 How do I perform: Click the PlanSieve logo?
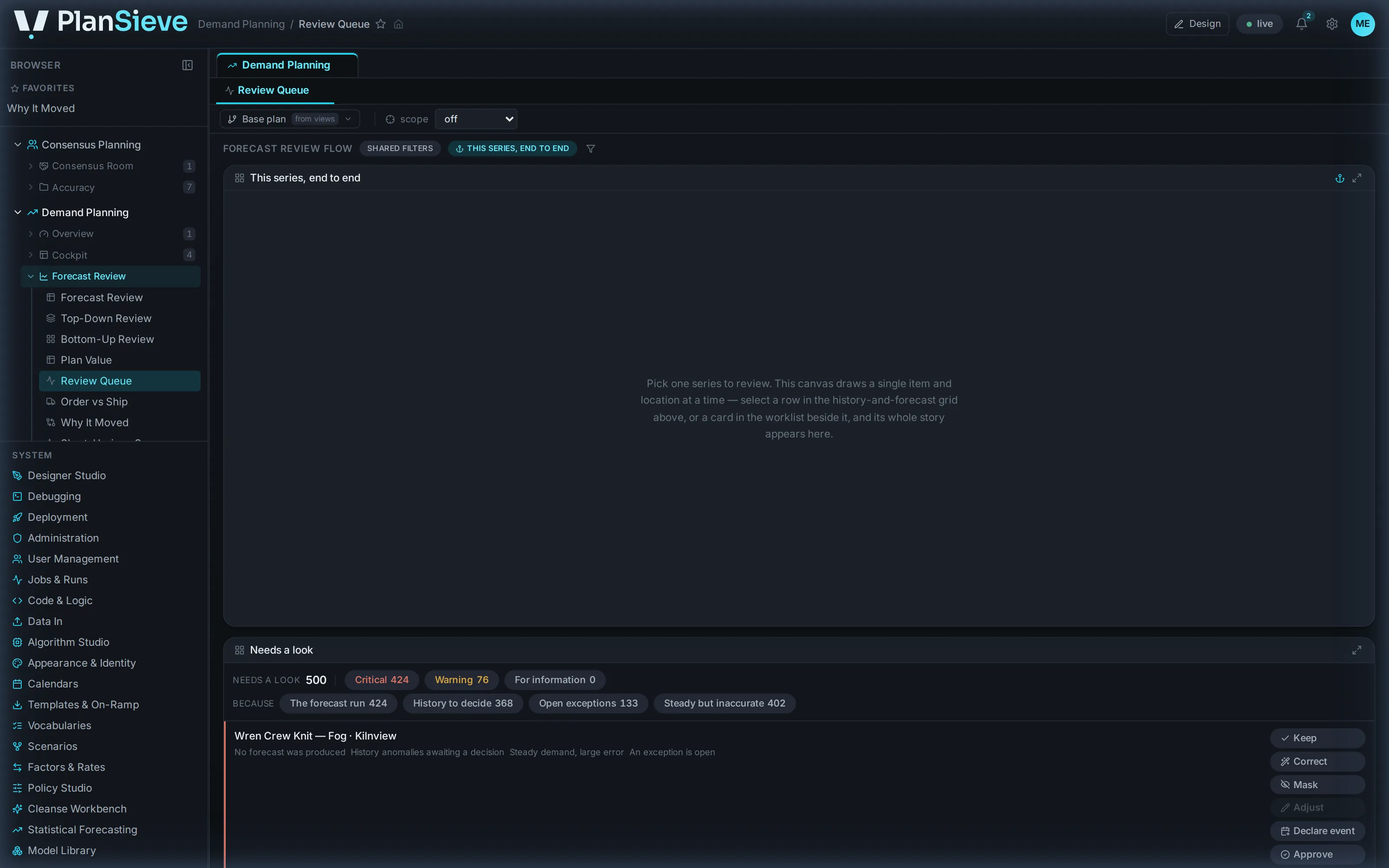click(x=100, y=23)
